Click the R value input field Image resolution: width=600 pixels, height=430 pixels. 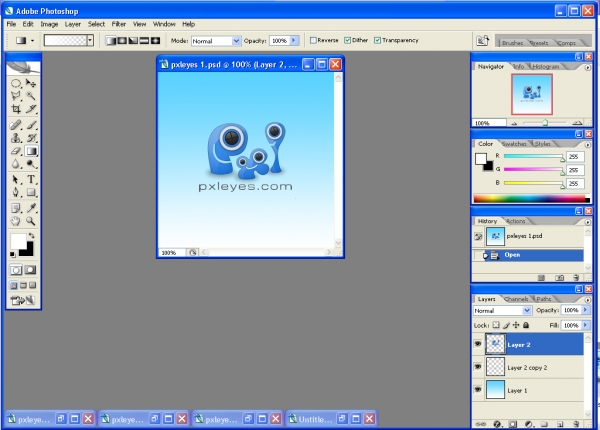pos(575,156)
